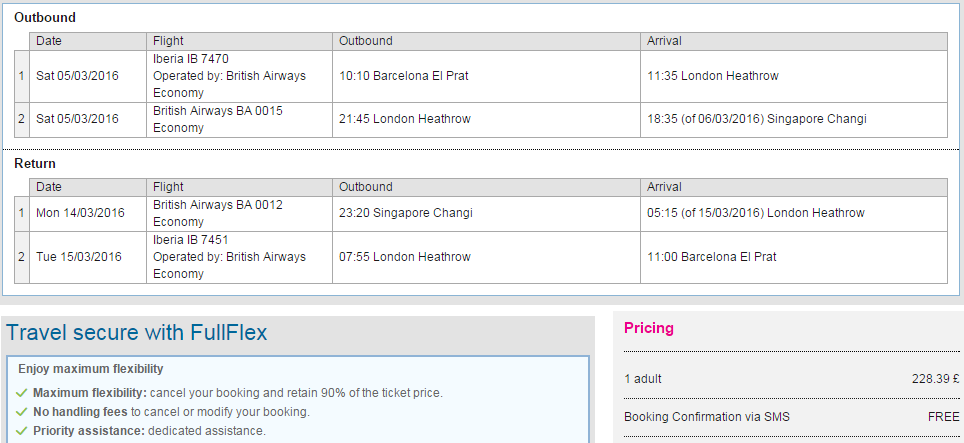Select the Travel secure with FullFlex heading

pyautogui.click(x=136, y=332)
